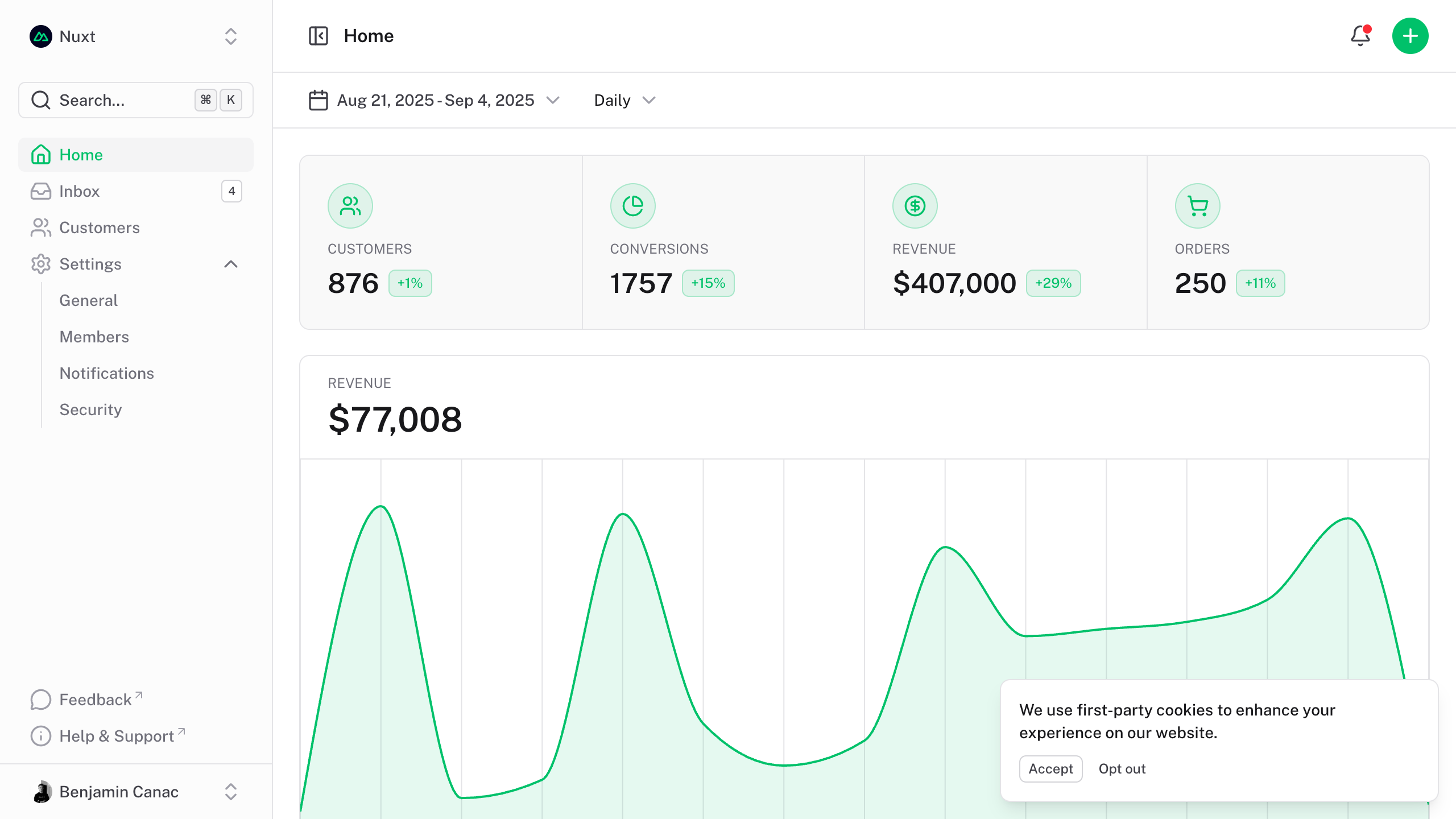
Task: Change the Daily interval dropdown
Action: (x=624, y=100)
